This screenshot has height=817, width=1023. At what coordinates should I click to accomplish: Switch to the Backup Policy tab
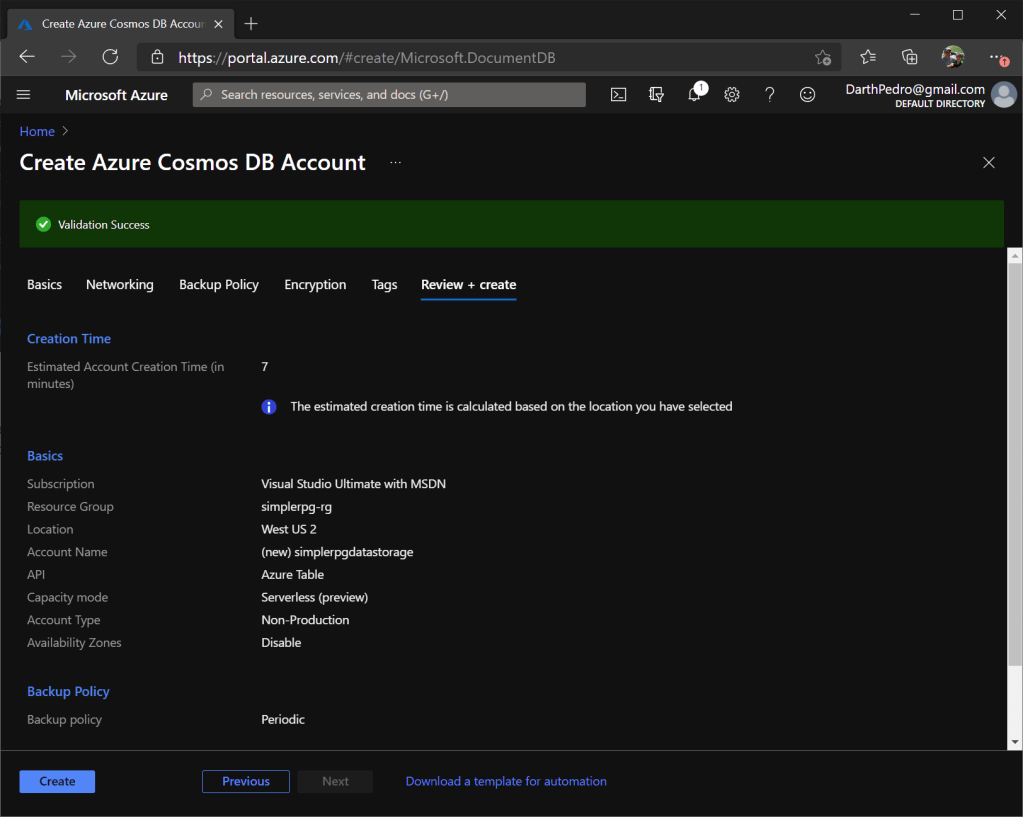click(x=219, y=285)
